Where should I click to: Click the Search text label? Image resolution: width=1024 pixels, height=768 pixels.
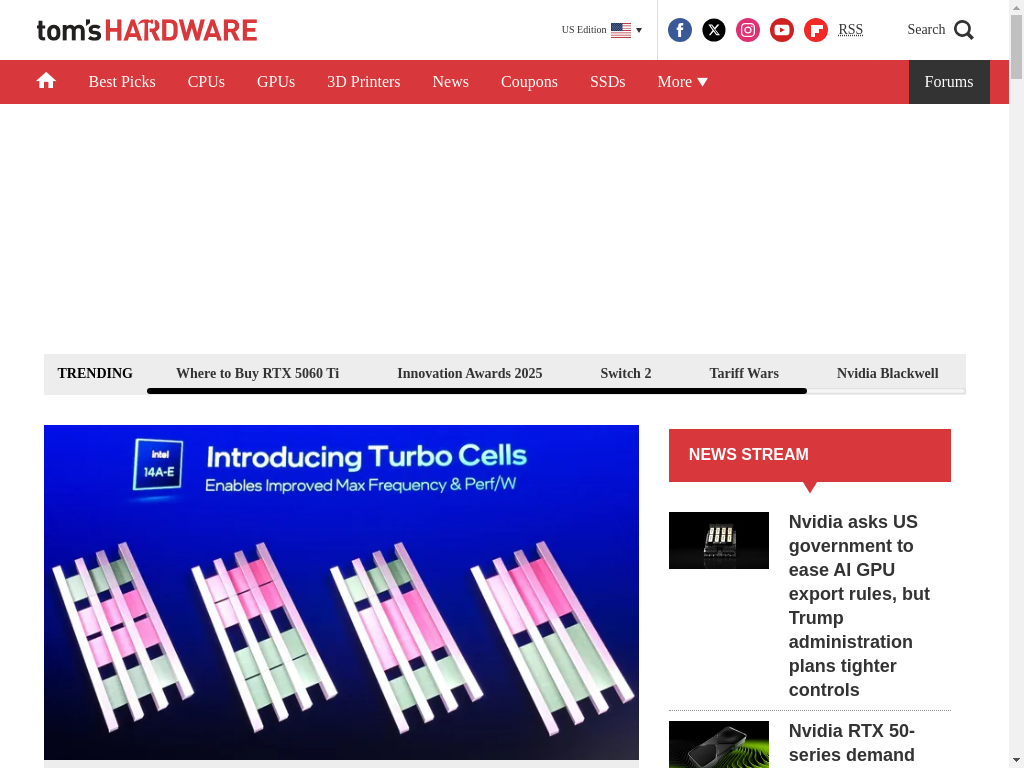point(926,29)
